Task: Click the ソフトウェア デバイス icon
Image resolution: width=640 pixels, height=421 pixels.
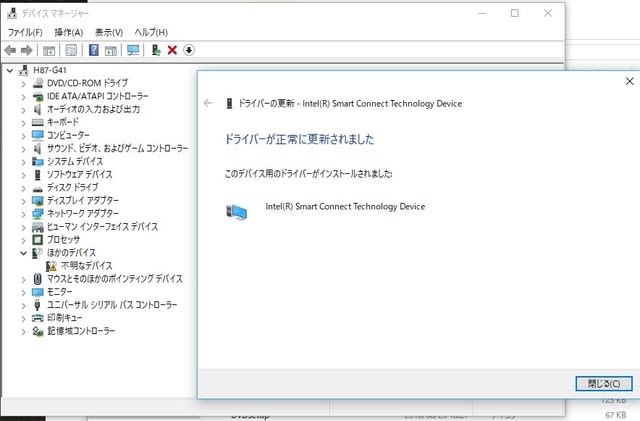Action: [38, 175]
